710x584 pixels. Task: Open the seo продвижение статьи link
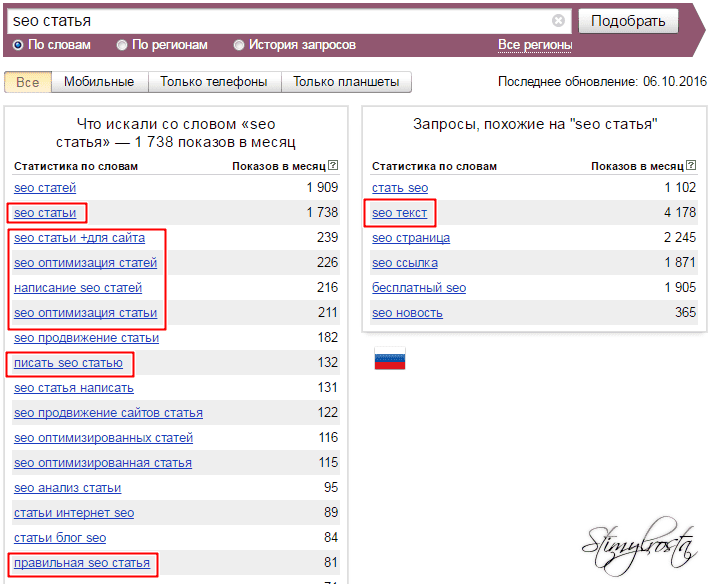coord(86,338)
